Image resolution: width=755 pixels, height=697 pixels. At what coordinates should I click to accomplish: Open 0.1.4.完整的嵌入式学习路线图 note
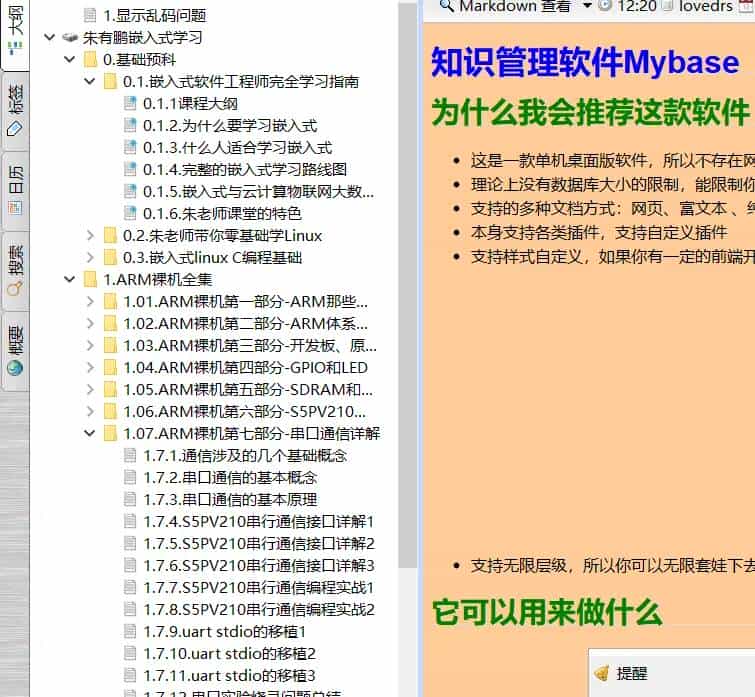tap(245, 169)
